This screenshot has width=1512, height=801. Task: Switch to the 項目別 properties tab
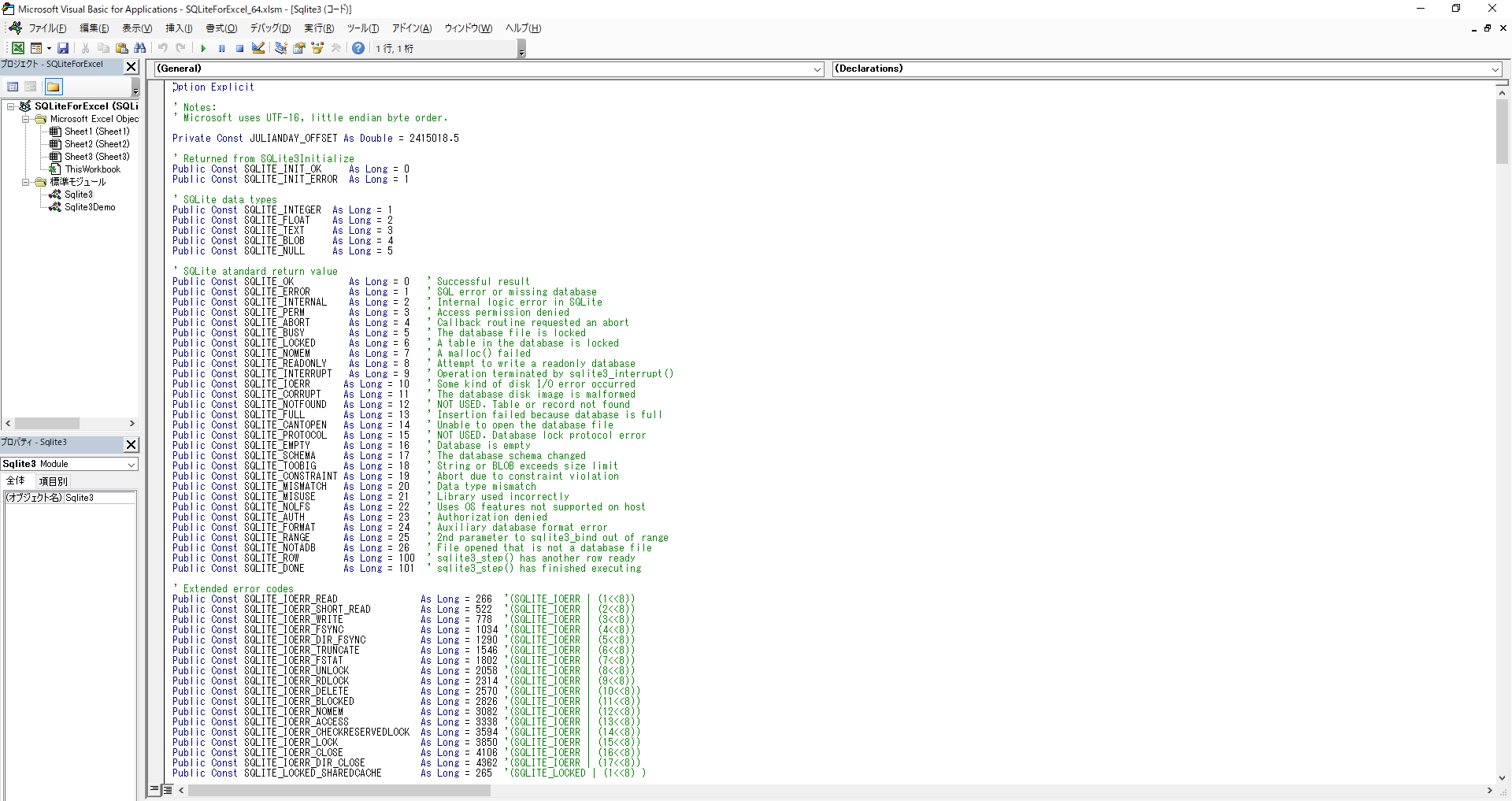pos(54,481)
